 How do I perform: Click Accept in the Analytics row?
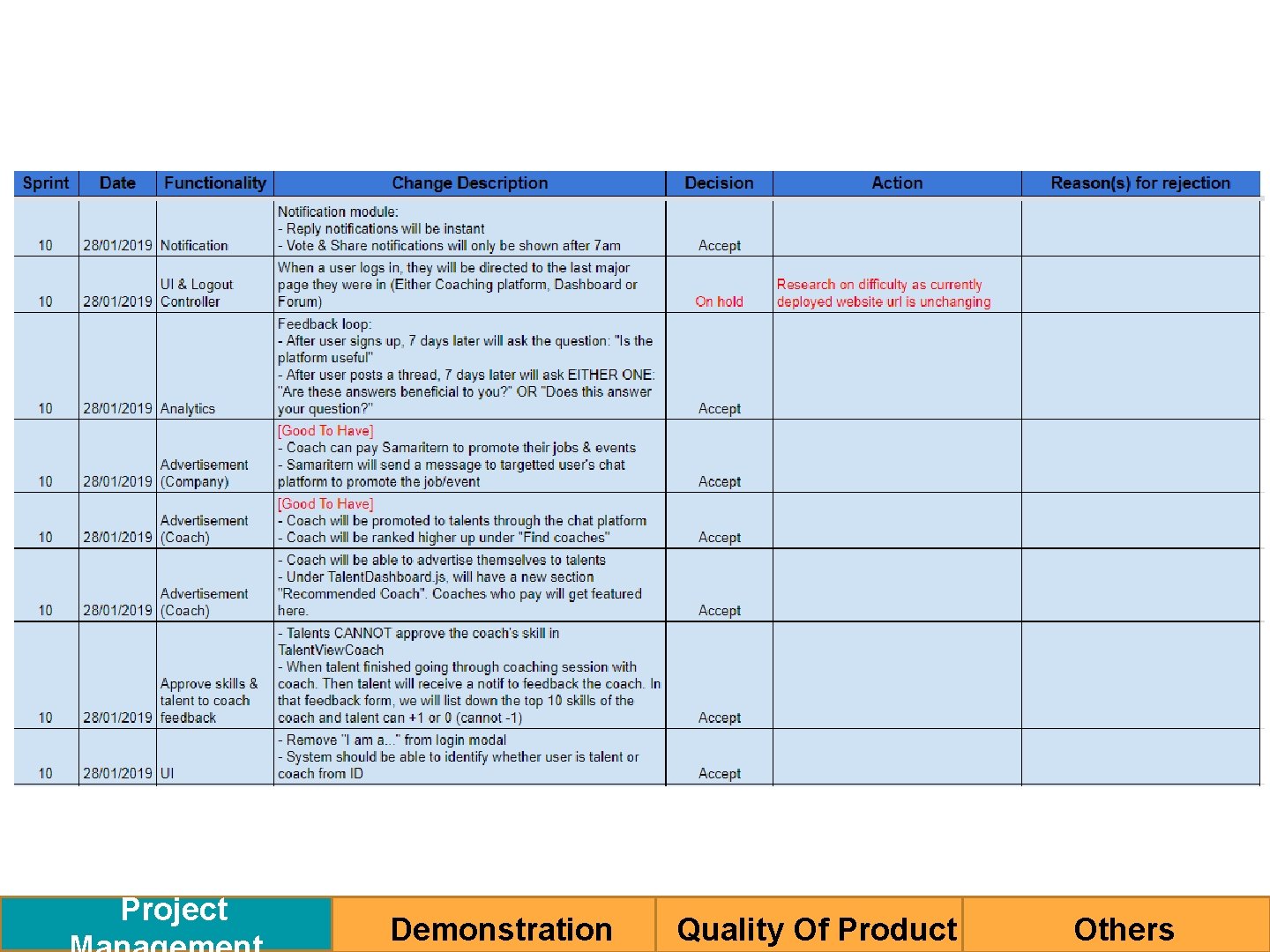click(719, 409)
